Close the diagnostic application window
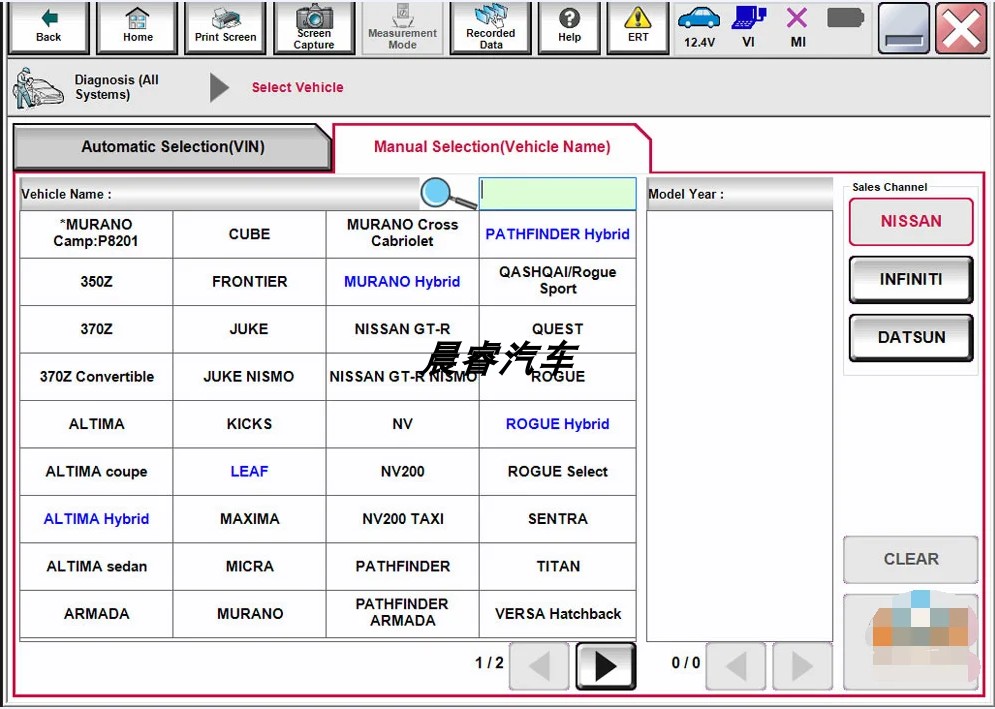 click(x=961, y=28)
